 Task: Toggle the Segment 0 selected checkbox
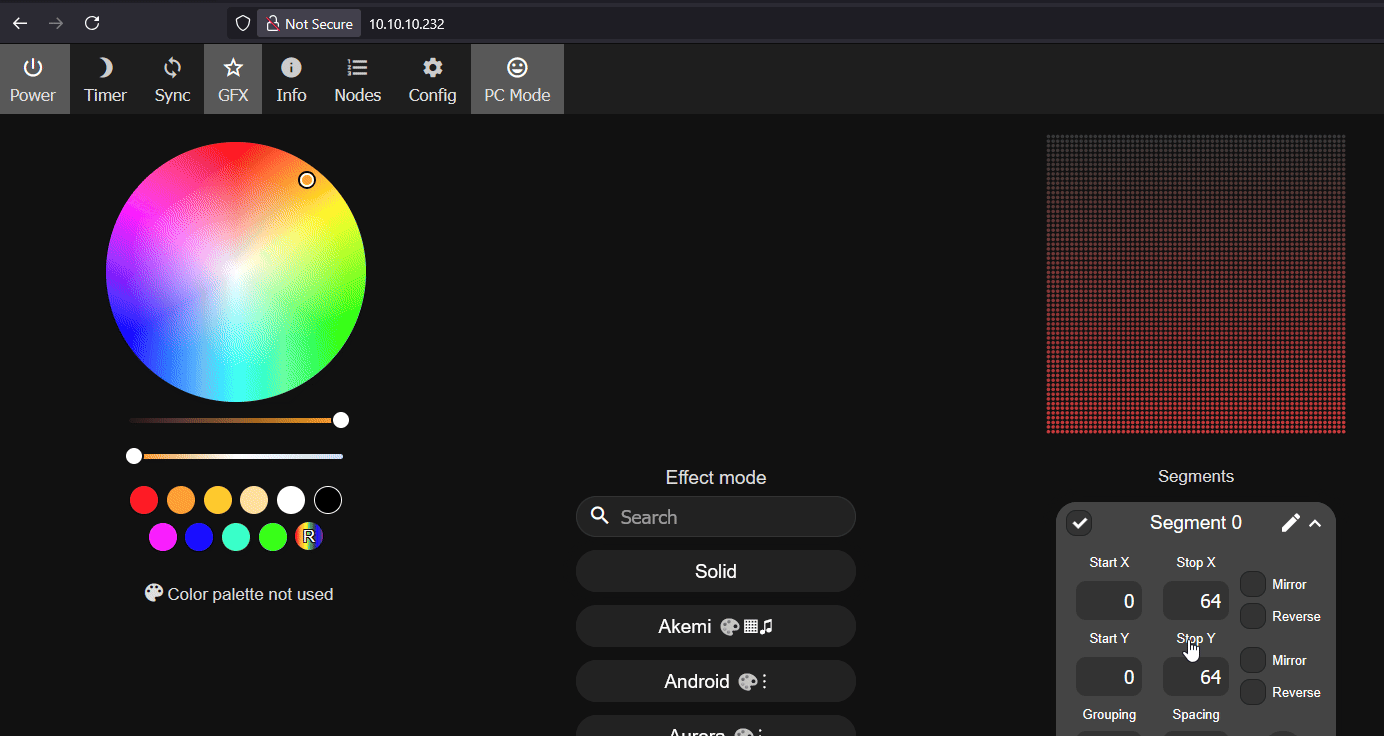1079,523
